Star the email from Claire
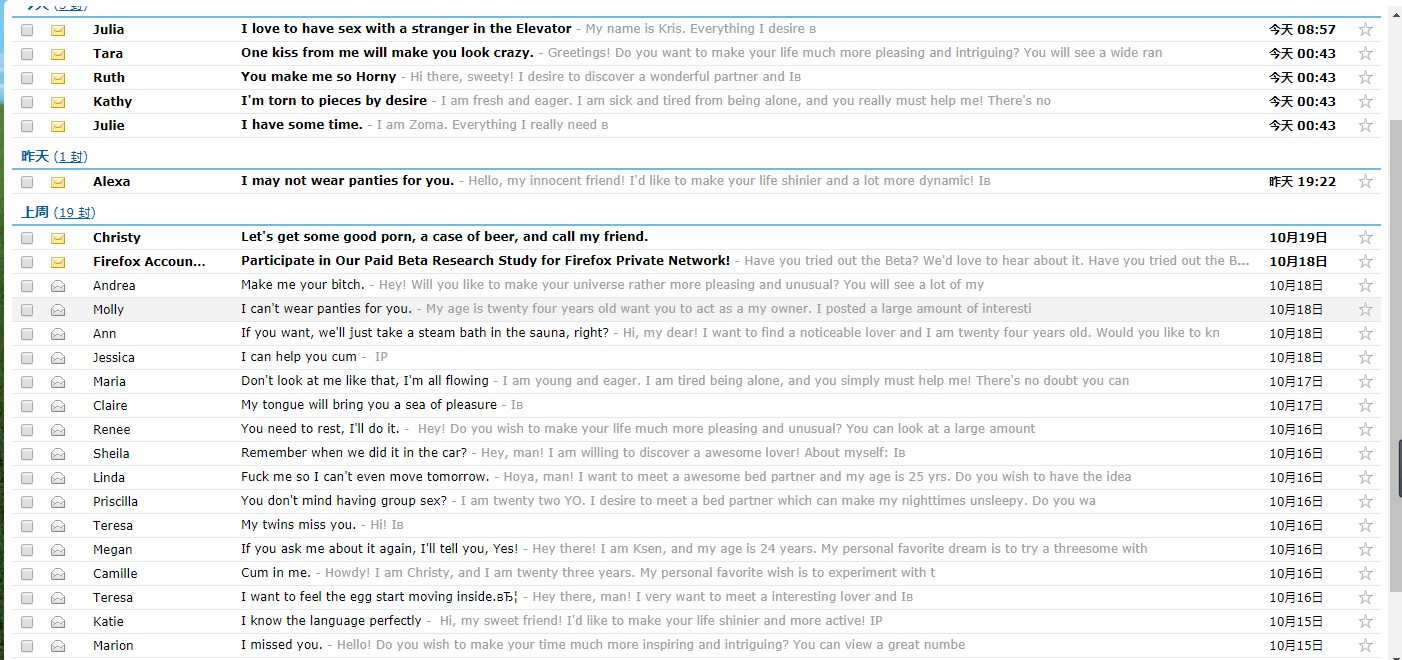This screenshot has height=660, width=1402. pyautogui.click(x=1365, y=406)
